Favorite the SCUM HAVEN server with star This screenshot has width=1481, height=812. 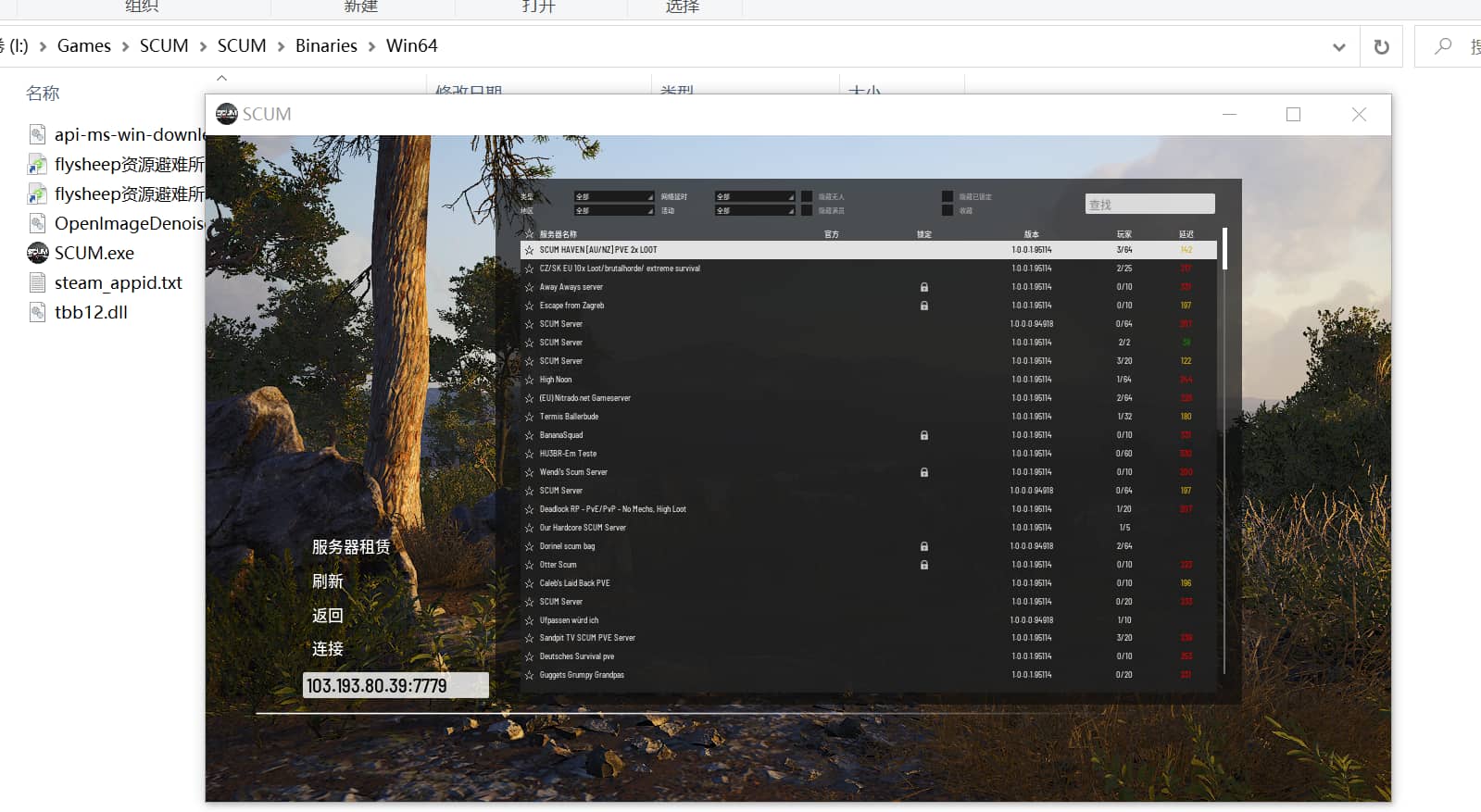tap(530, 250)
